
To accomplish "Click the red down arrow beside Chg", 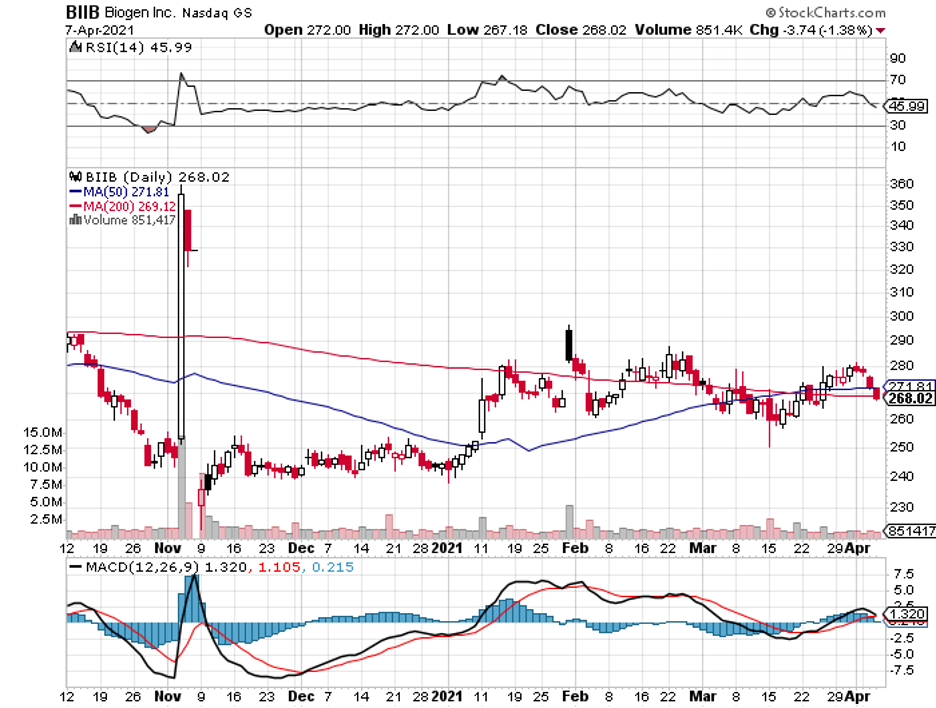I will [880, 30].
